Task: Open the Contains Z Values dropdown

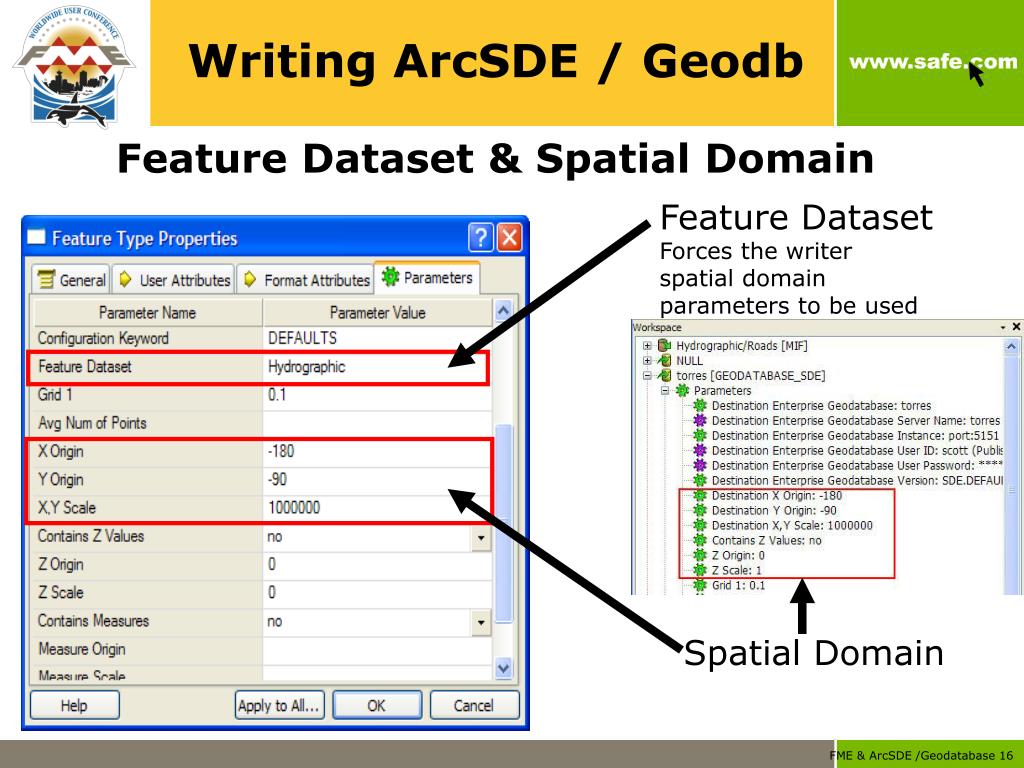Action: click(481, 537)
